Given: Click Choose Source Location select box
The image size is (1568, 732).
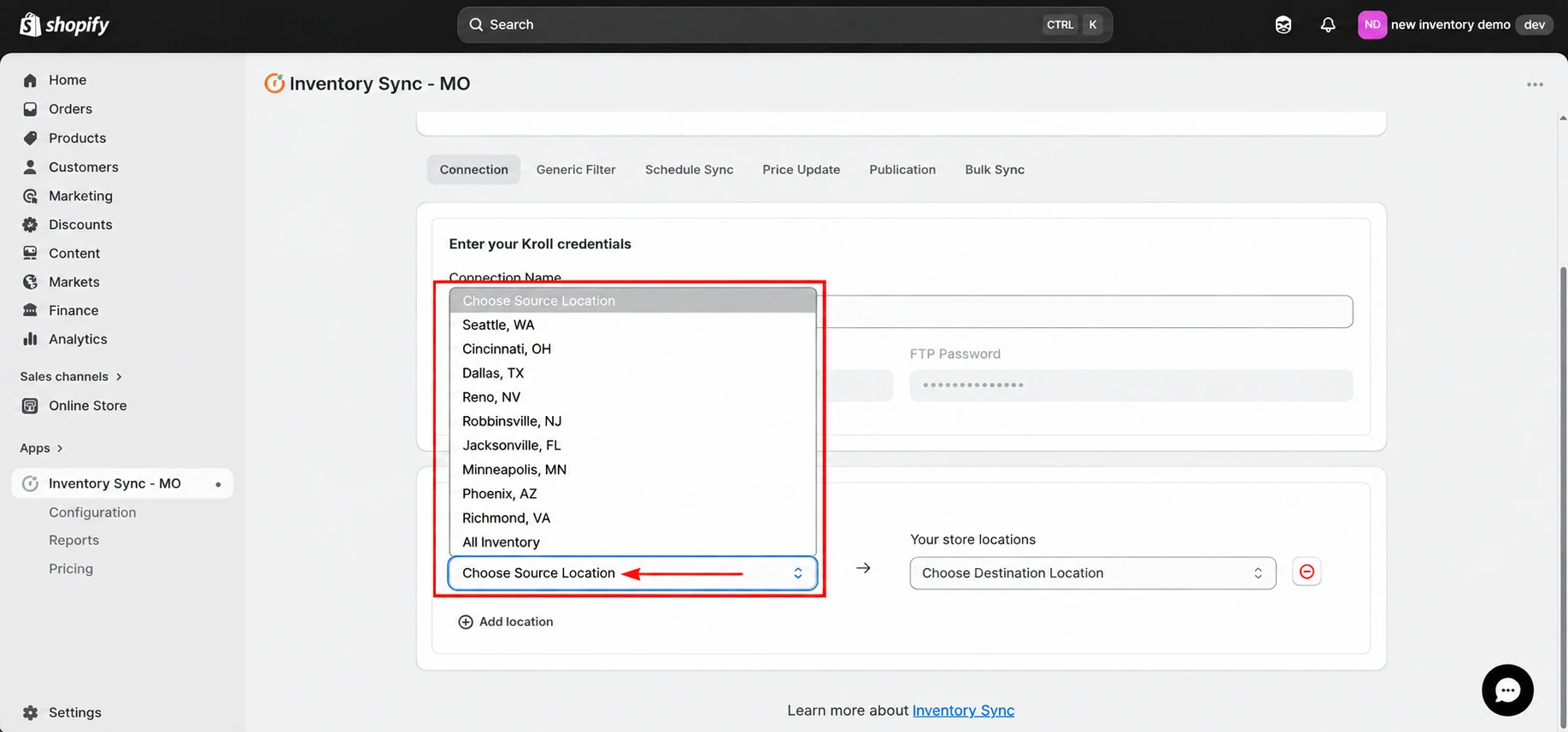Looking at the screenshot, I should 632,573.
